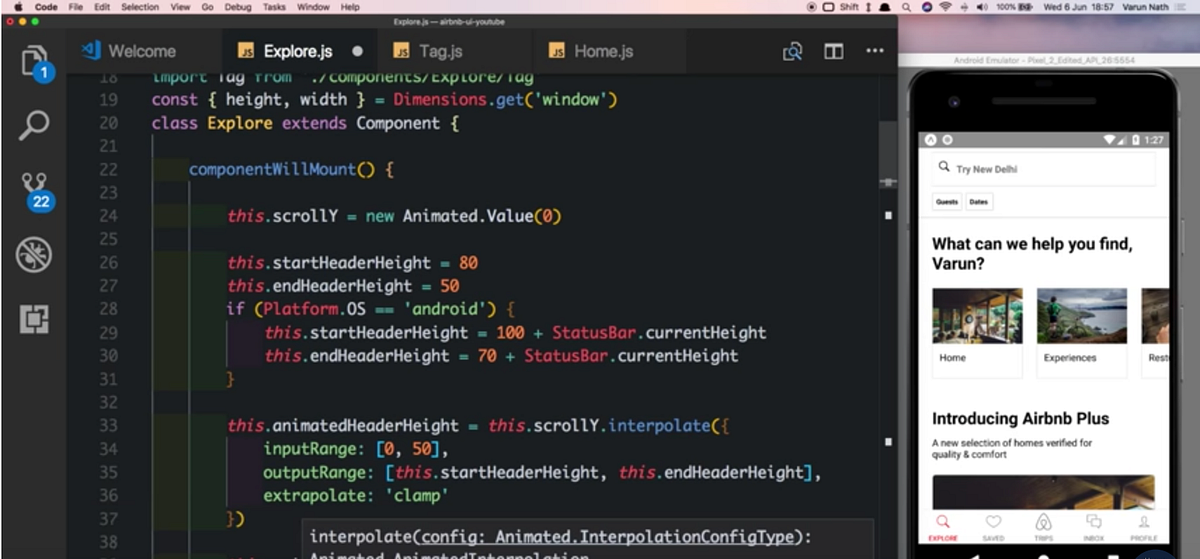This screenshot has width=1200, height=559.
Task: Click the 'this.startHeaderHeight = 80' line
Action: click(x=352, y=262)
